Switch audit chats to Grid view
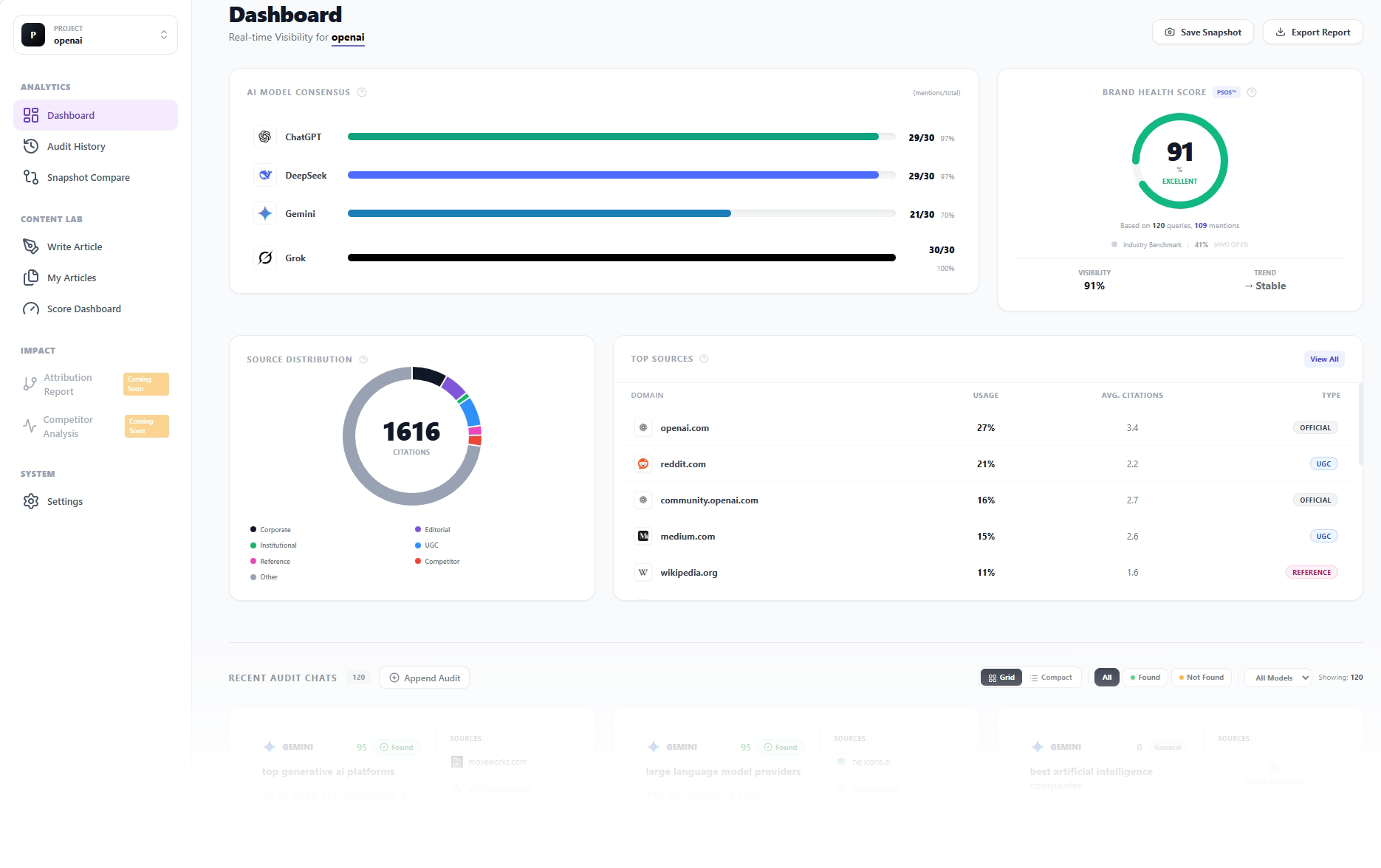The width and height of the screenshot is (1381, 868). (x=1001, y=678)
